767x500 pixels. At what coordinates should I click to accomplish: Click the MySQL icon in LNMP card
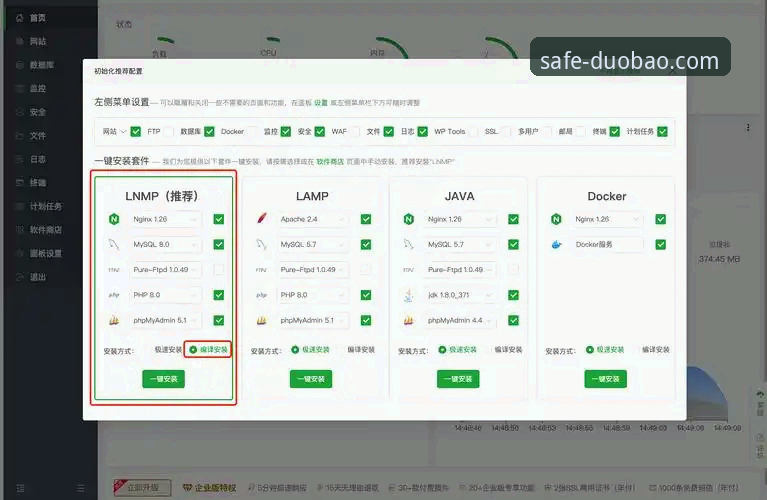coord(114,244)
